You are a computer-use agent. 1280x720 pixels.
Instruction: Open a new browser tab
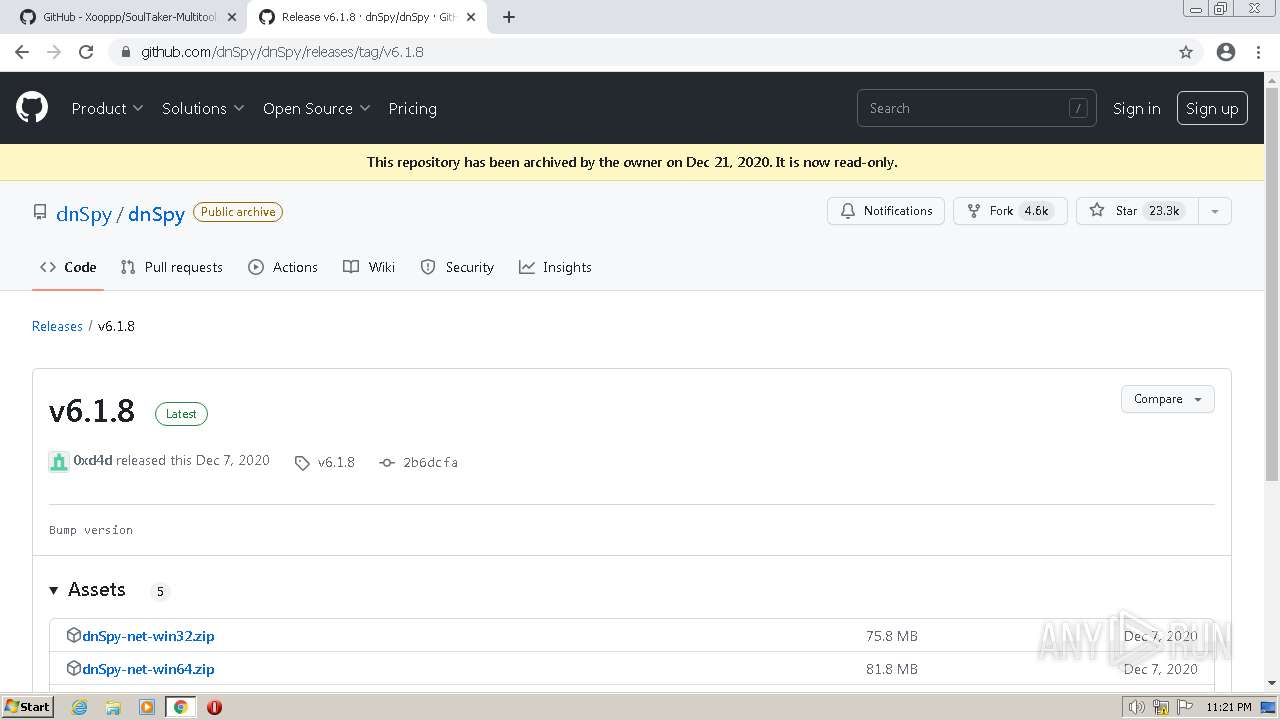(x=509, y=17)
